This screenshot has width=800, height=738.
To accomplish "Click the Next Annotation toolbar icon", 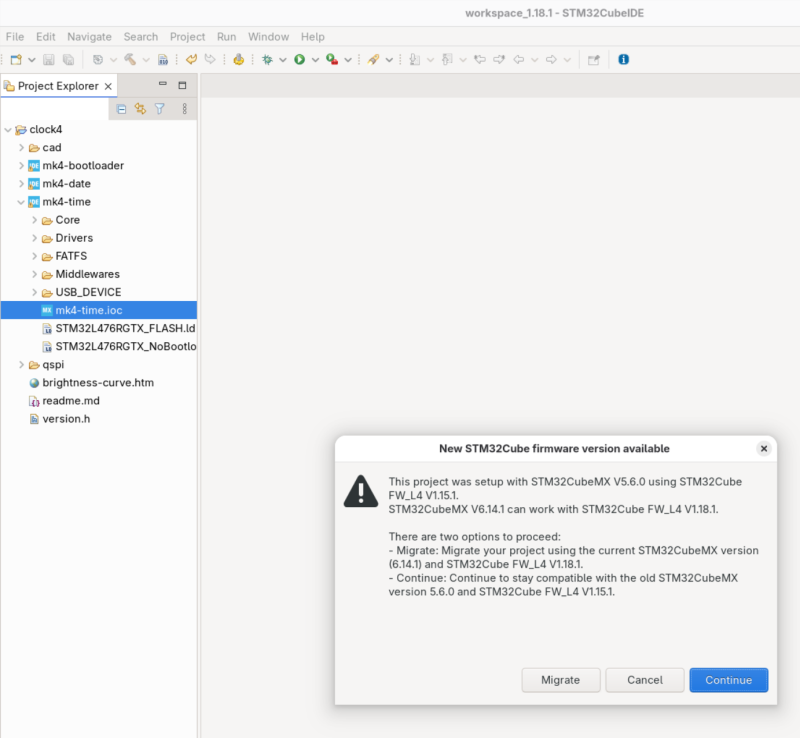I will point(415,60).
